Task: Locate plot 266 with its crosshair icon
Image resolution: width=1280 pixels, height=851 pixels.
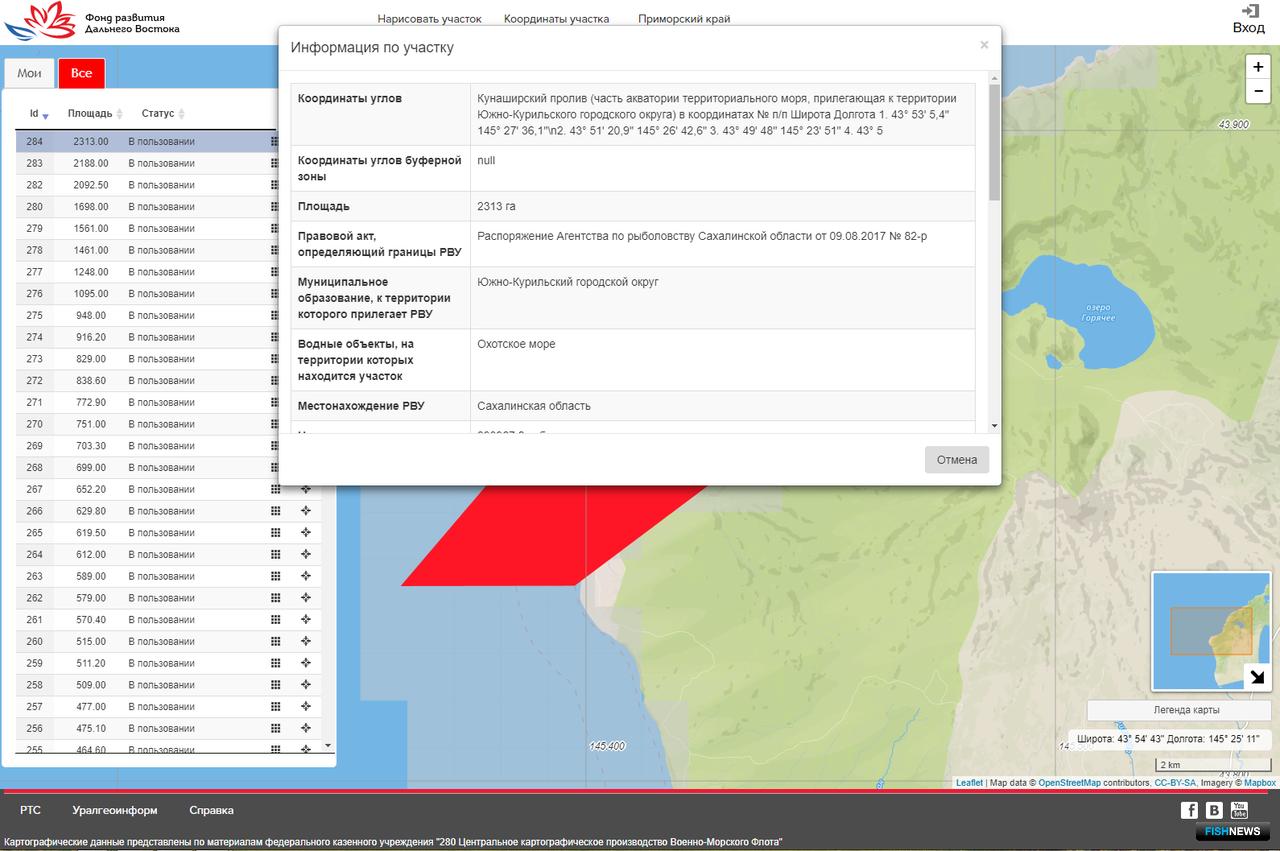Action: (x=306, y=511)
